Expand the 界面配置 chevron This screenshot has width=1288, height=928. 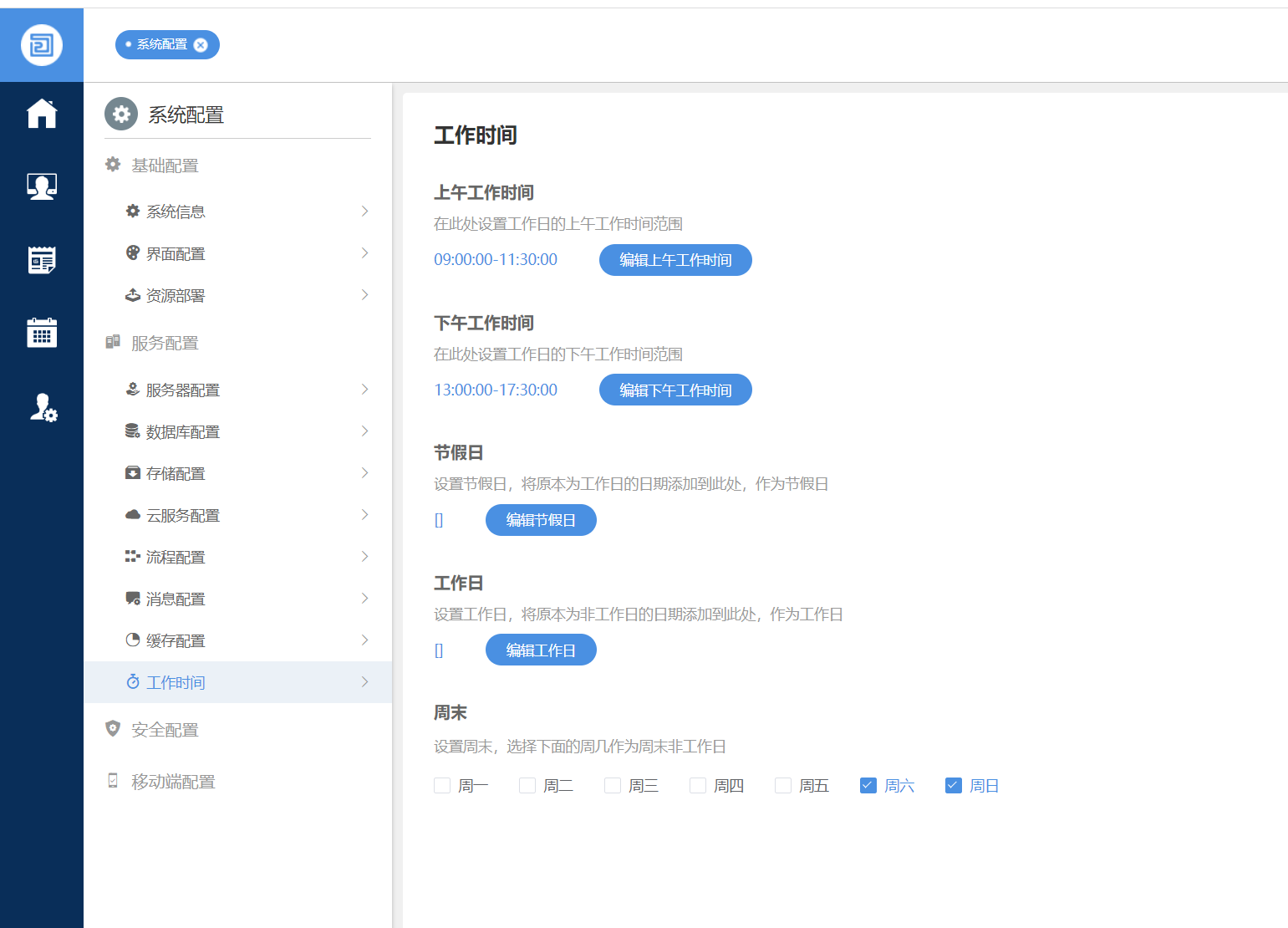[364, 253]
